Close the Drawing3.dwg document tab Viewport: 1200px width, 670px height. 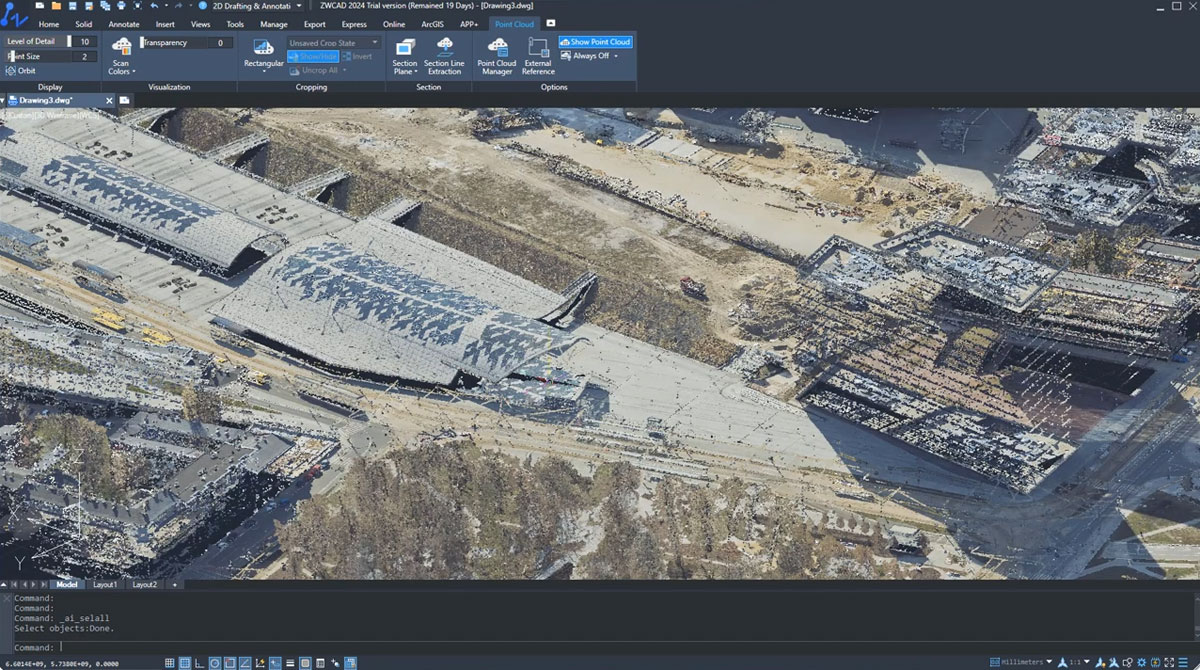(x=107, y=100)
